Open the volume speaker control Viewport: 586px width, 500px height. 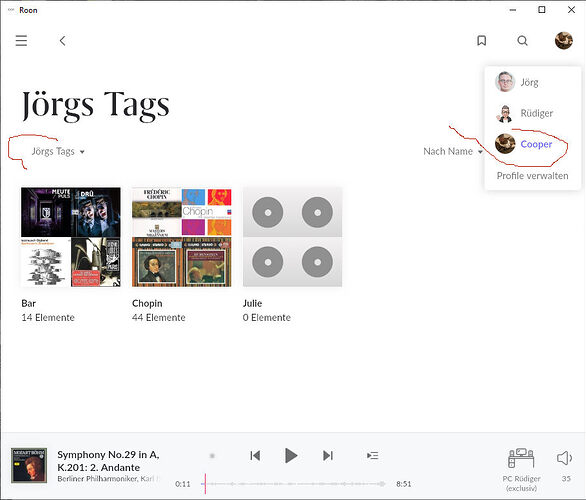pyautogui.click(x=564, y=458)
